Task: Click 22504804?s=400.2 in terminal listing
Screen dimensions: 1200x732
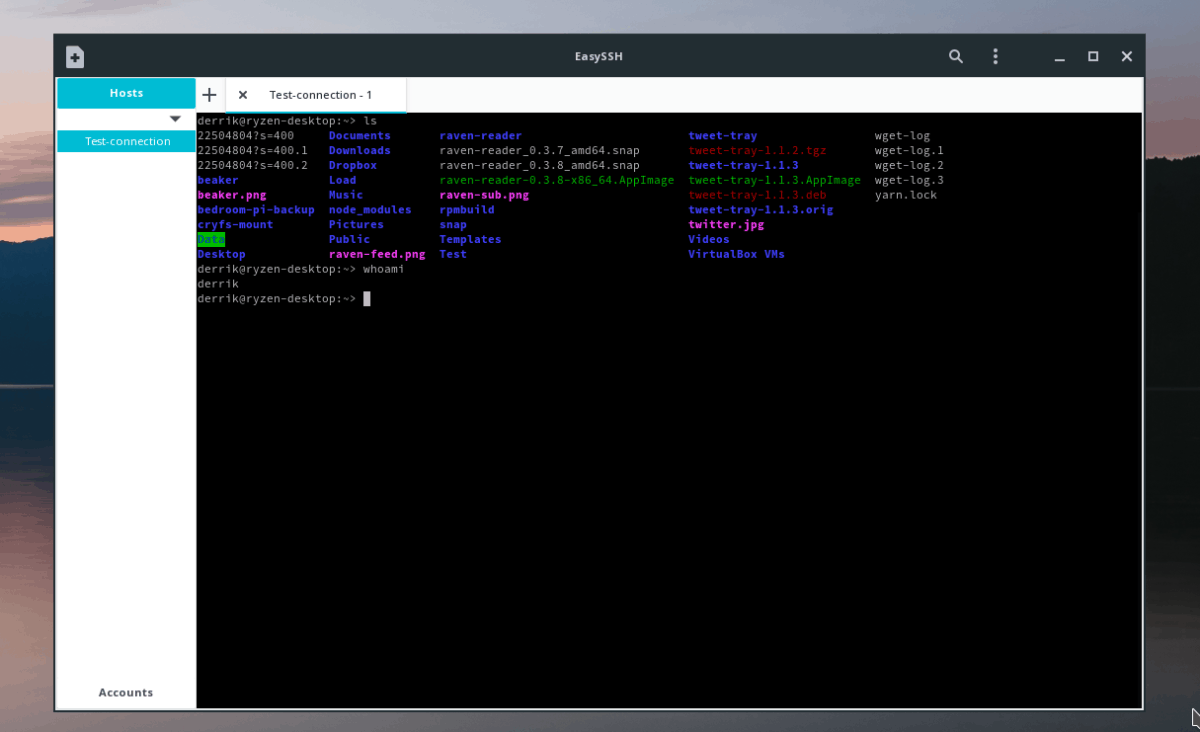Action: pos(252,166)
